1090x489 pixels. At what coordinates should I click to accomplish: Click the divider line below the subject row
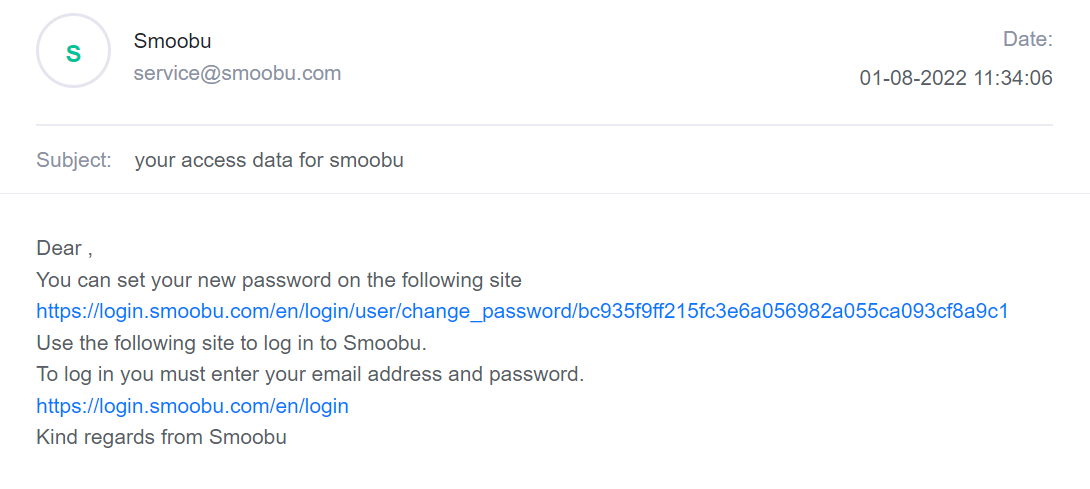pyautogui.click(x=545, y=193)
